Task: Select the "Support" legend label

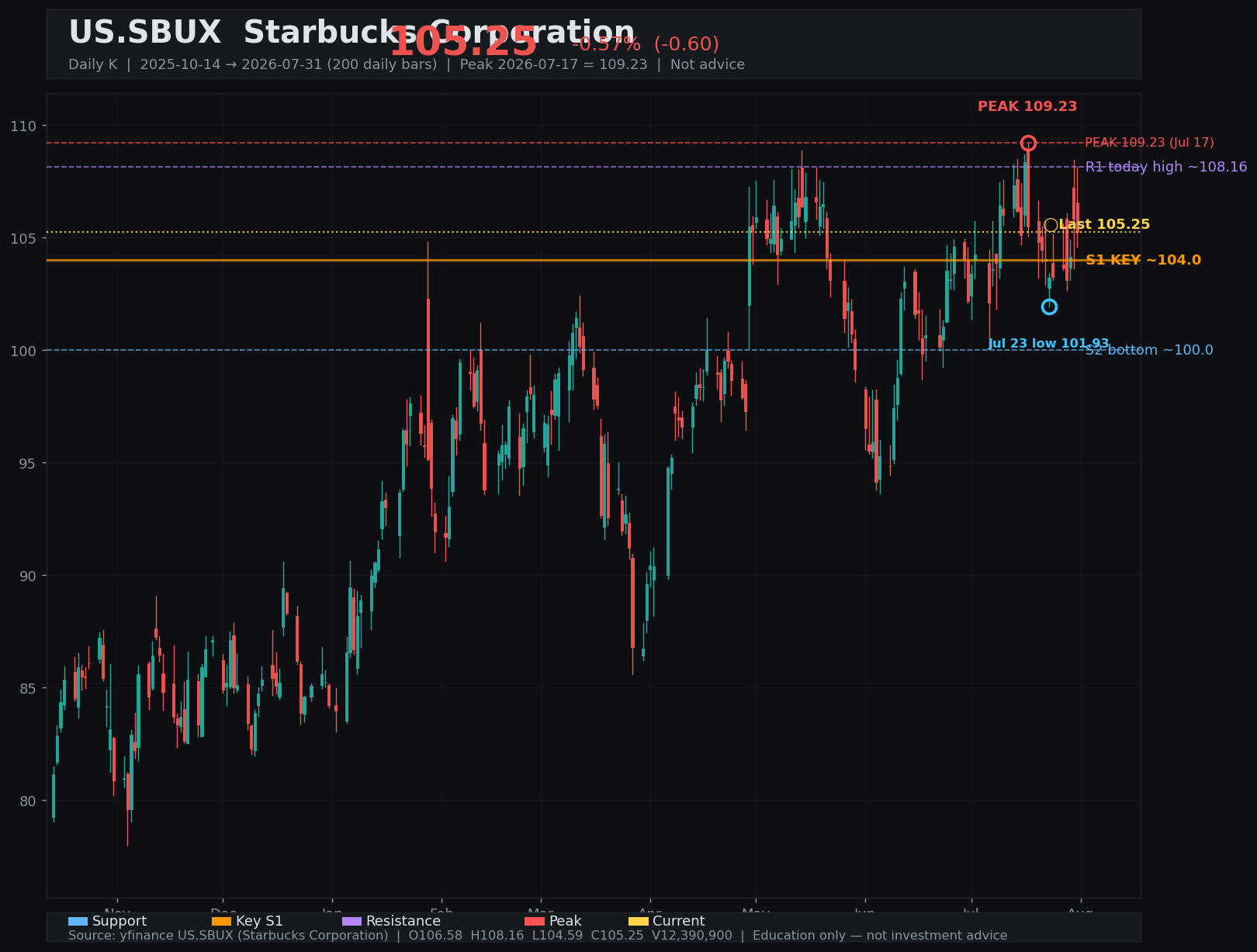Action: coord(119,921)
